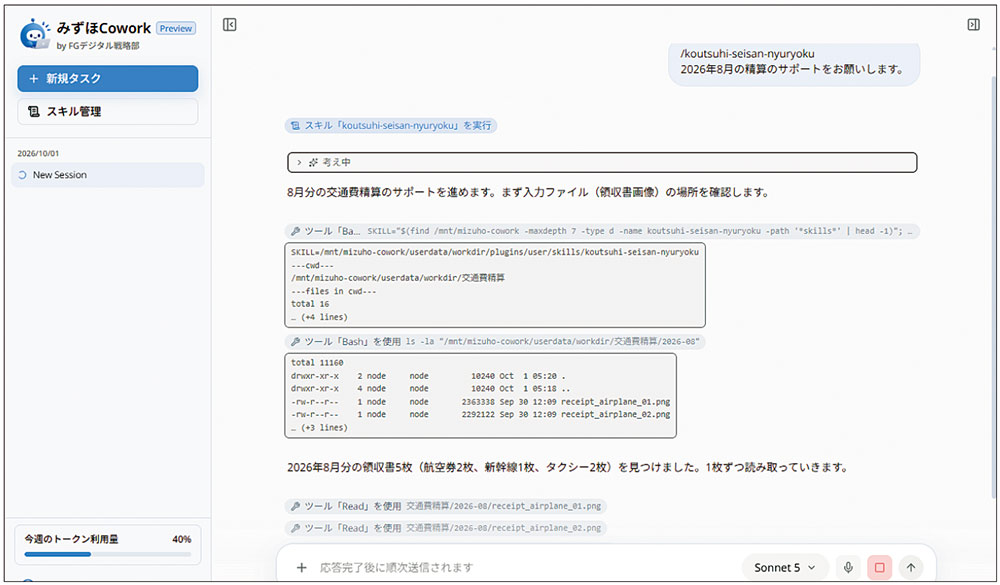Click the receipt_airplane_02.png listing line
1000x585 pixels.
point(480,415)
